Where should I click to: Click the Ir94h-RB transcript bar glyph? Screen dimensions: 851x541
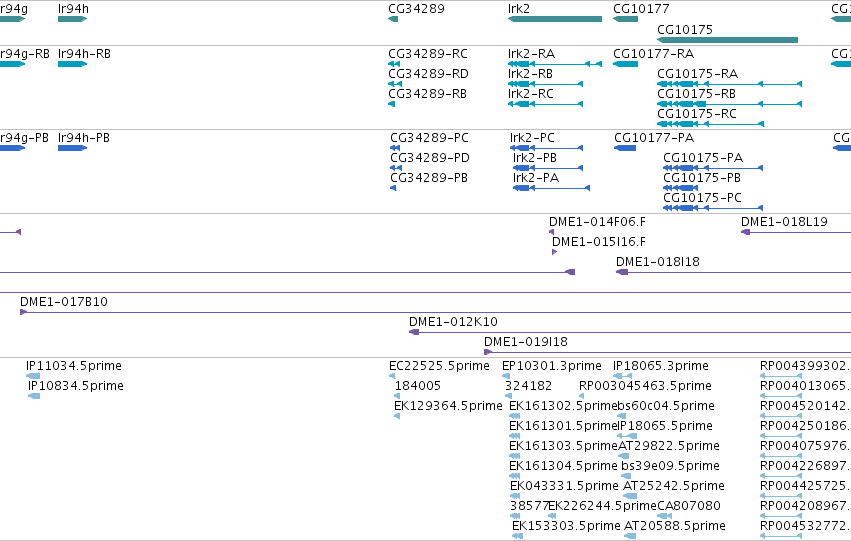coord(73,64)
